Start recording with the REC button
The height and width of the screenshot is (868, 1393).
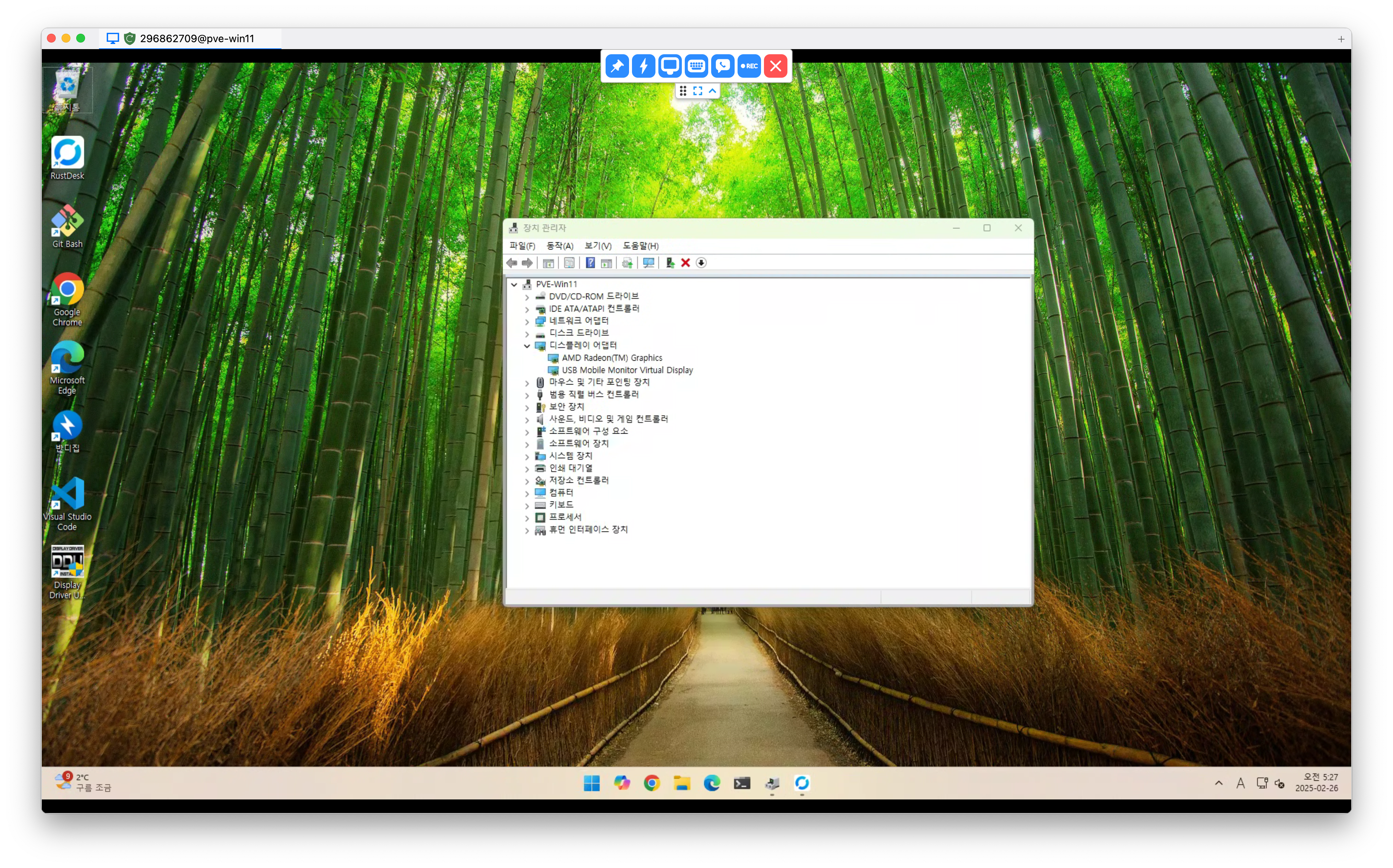[x=749, y=66]
